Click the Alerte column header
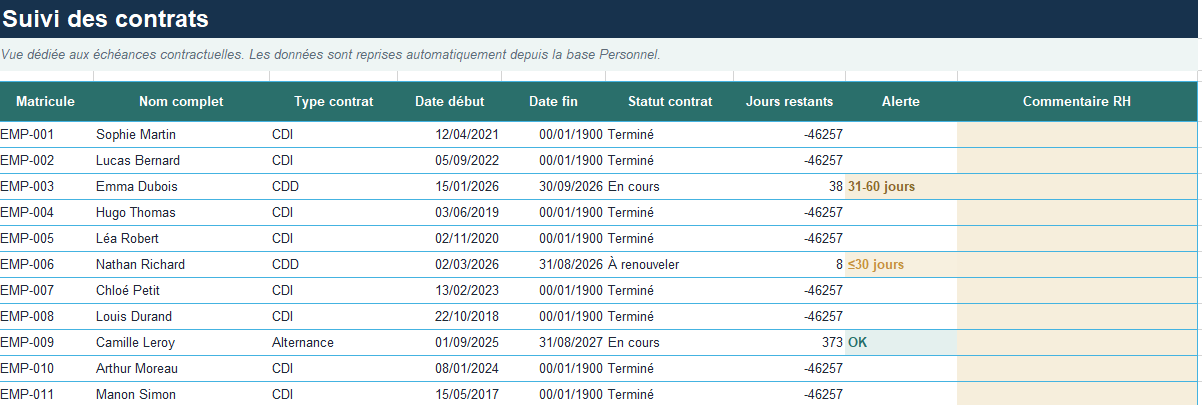Image resolution: width=1202 pixels, height=405 pixels. point(901,101)
